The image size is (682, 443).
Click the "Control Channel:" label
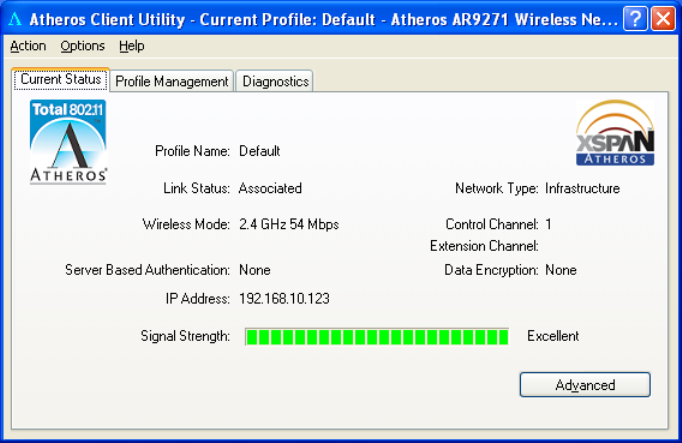click(492, 224)
